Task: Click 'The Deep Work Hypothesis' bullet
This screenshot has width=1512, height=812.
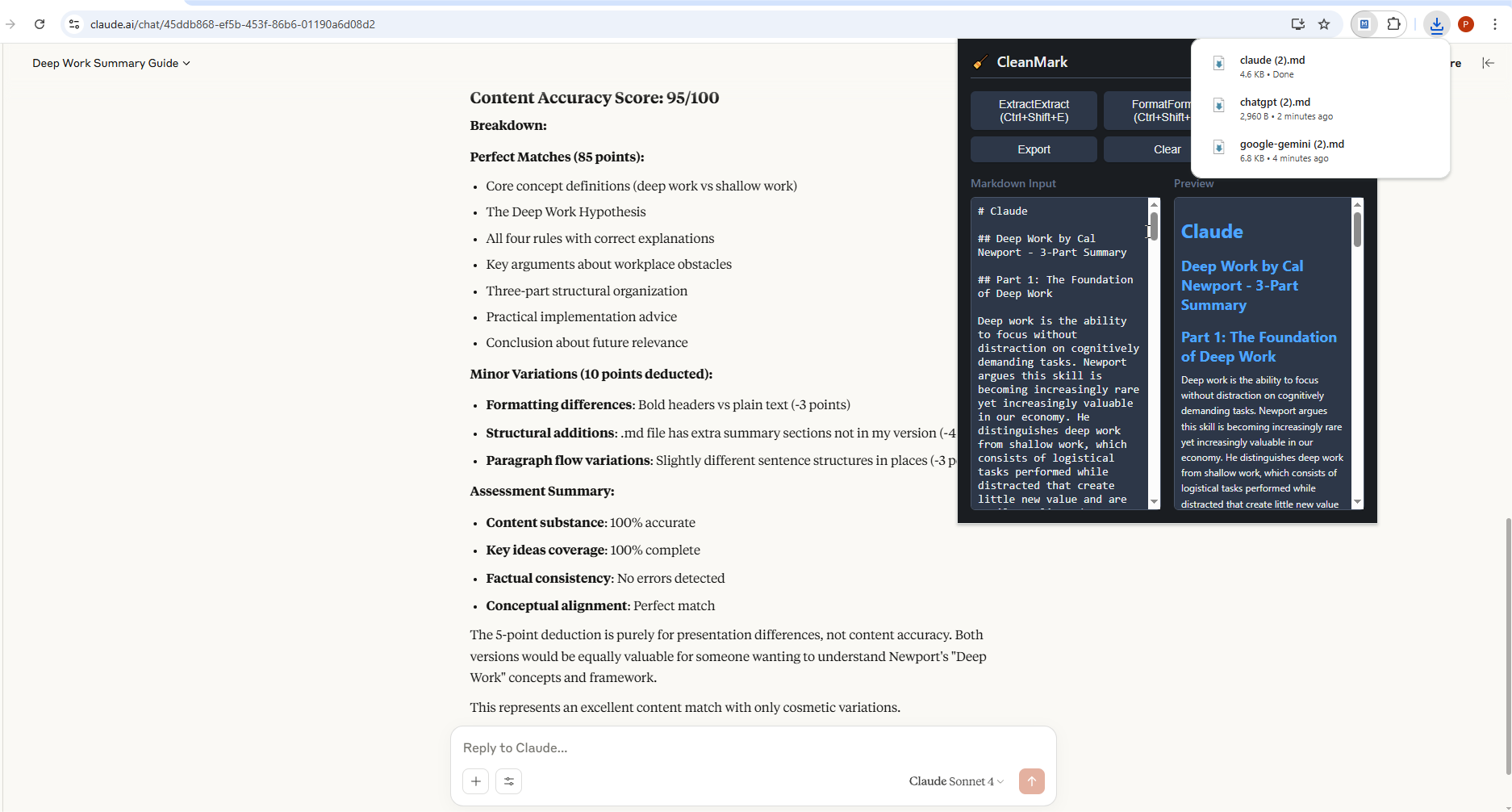Action: point(566,211)
